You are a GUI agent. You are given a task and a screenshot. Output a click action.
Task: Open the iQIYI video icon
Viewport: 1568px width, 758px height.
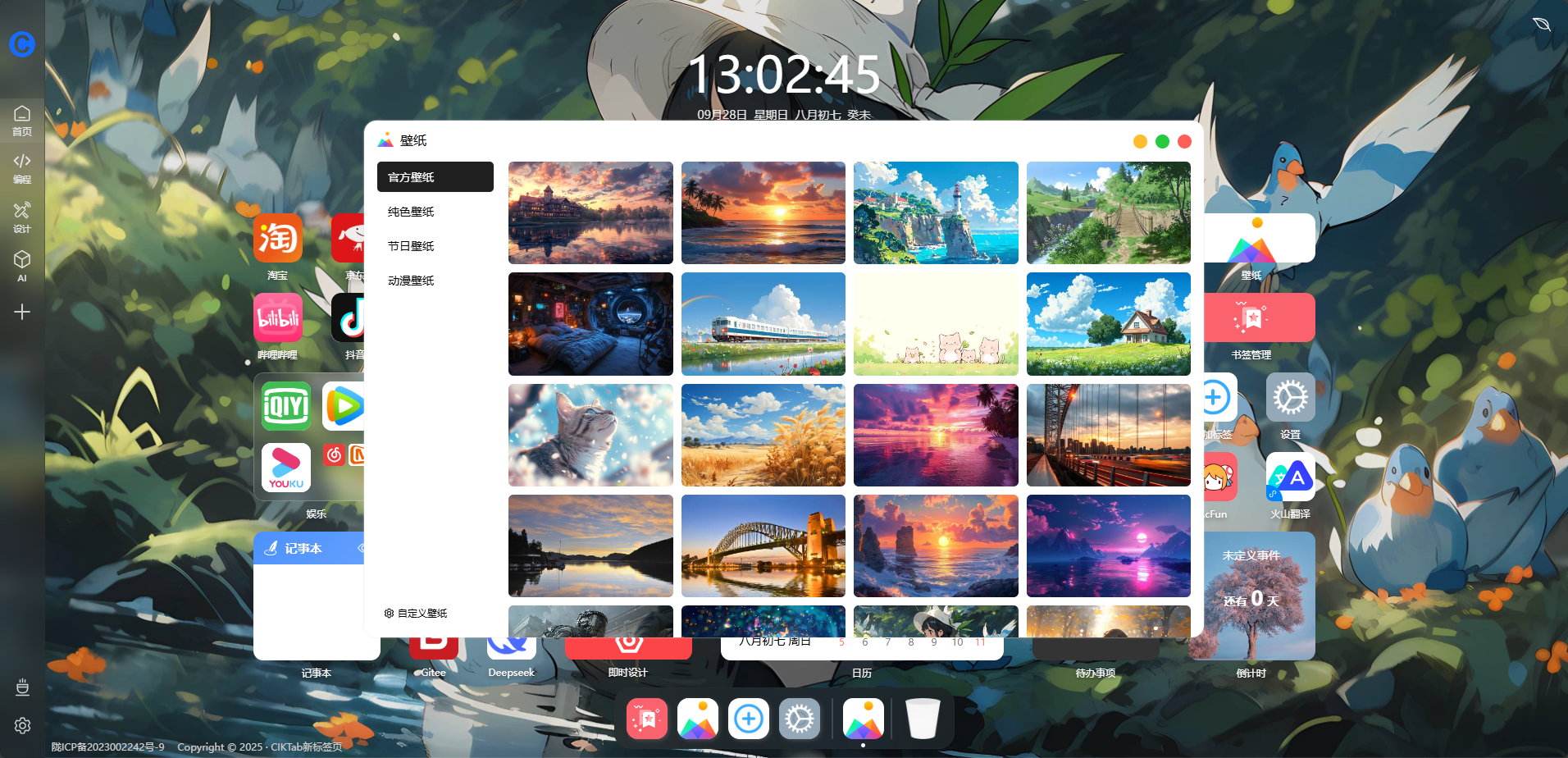[x=286, y=406]
